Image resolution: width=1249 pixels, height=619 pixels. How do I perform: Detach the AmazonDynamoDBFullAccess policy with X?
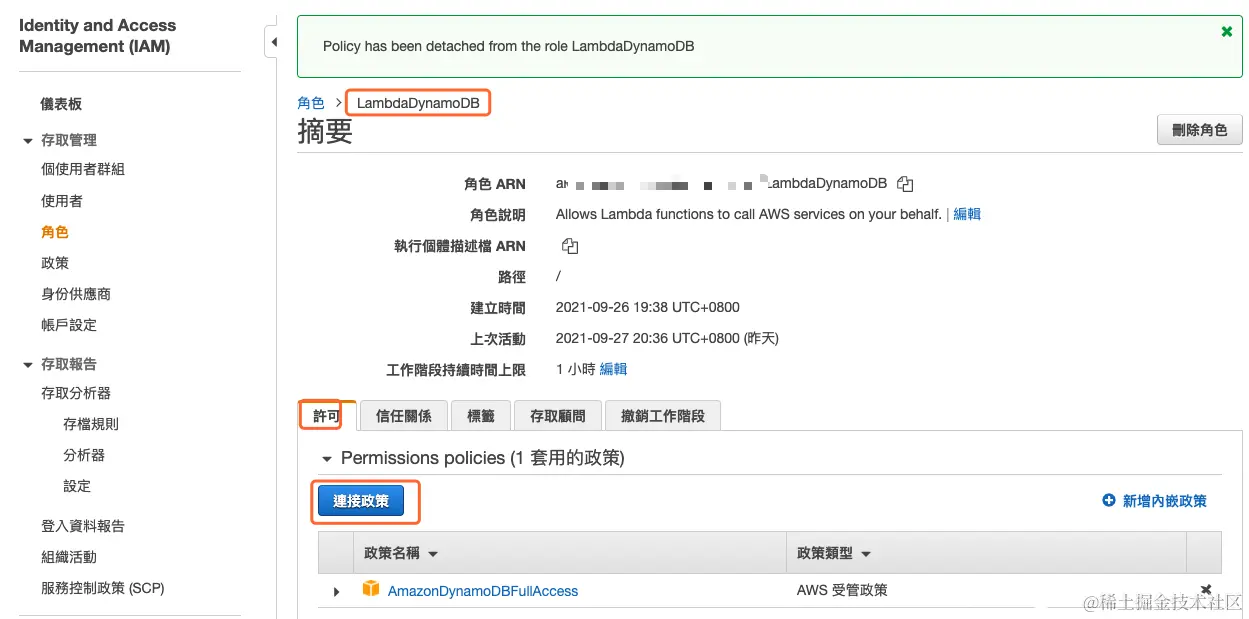[1205, 590]
